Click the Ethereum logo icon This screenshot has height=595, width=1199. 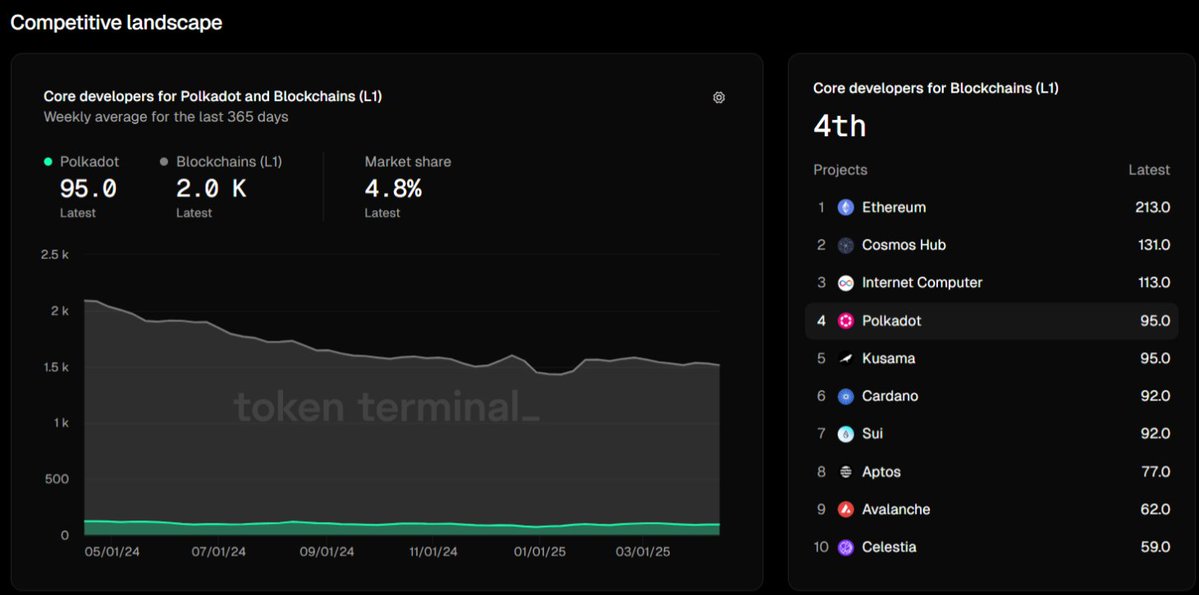(x=846, y=207)
